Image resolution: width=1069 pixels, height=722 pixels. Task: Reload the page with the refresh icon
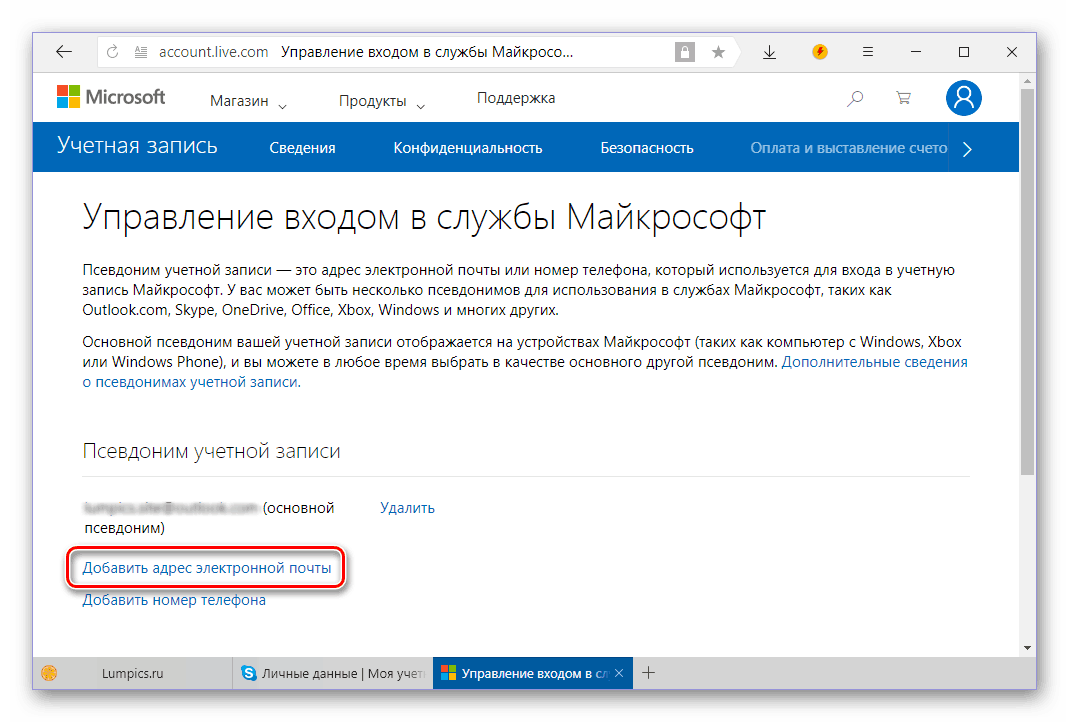coord(113,52)
